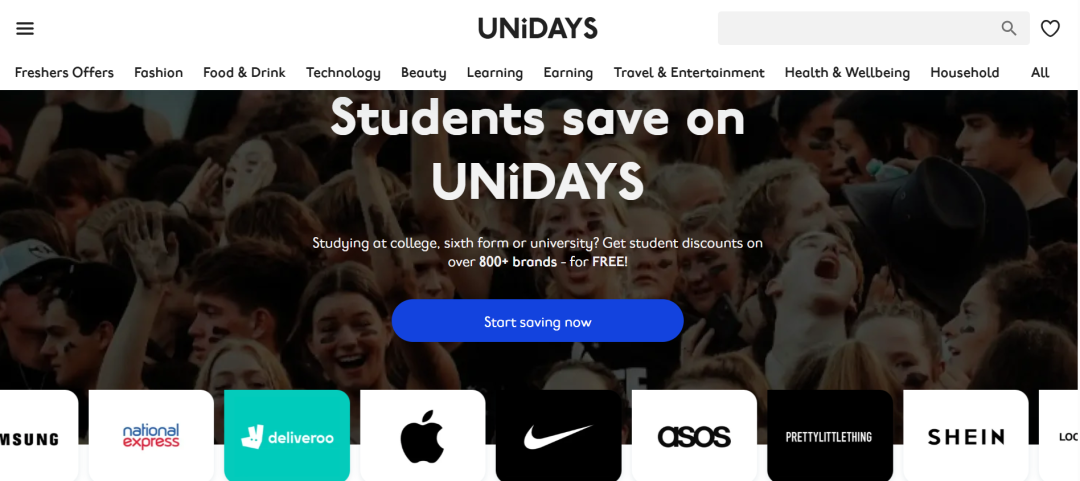Focus the search input field
Screen dimensions: 1080x481
point(858,28)
